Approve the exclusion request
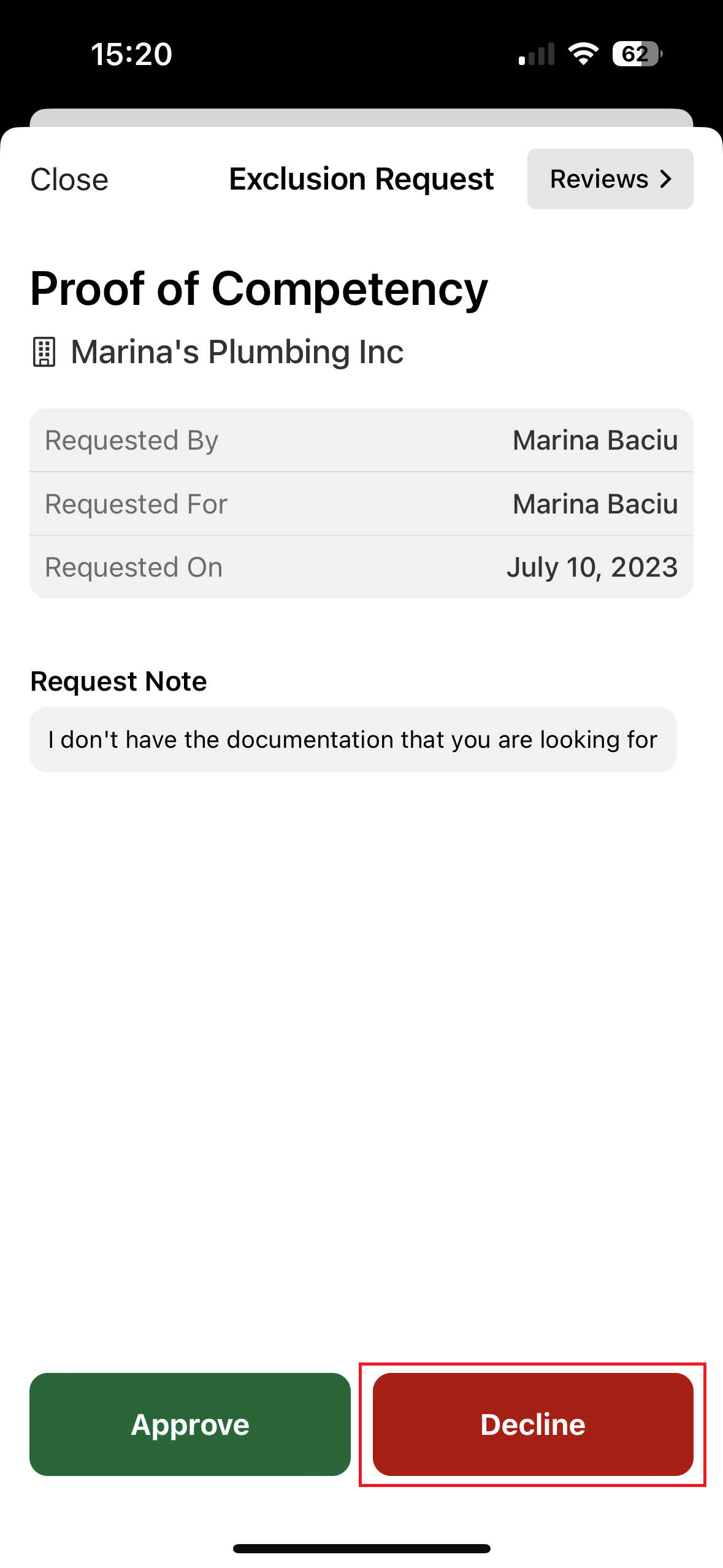Image resolution: width=723 pixels, height=1568 pixels. pos(190,1424)
